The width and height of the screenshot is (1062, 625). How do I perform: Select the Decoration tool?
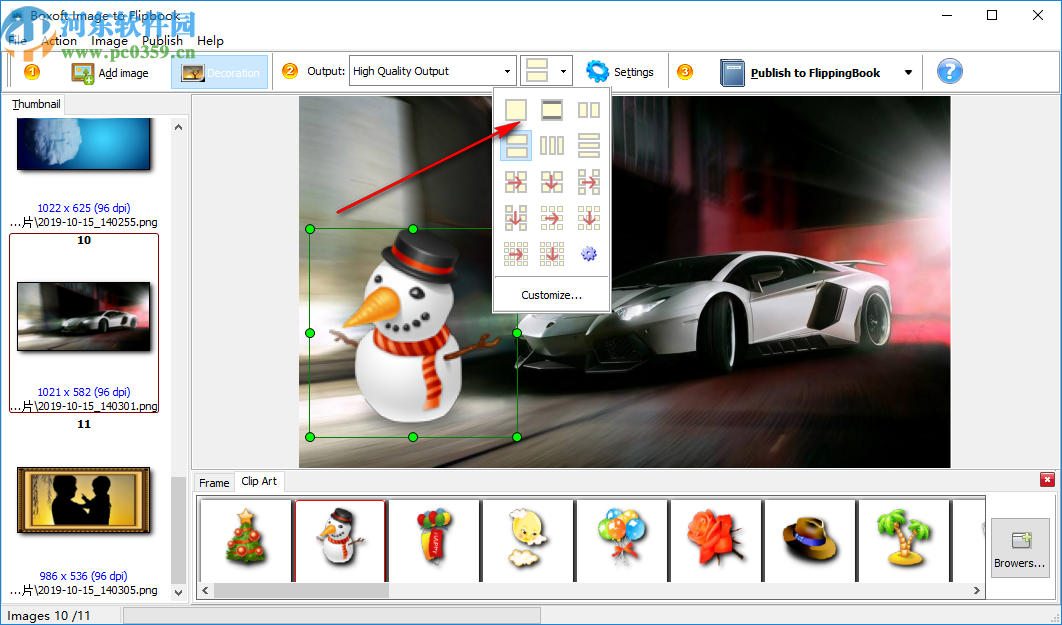tap(219, 71)
